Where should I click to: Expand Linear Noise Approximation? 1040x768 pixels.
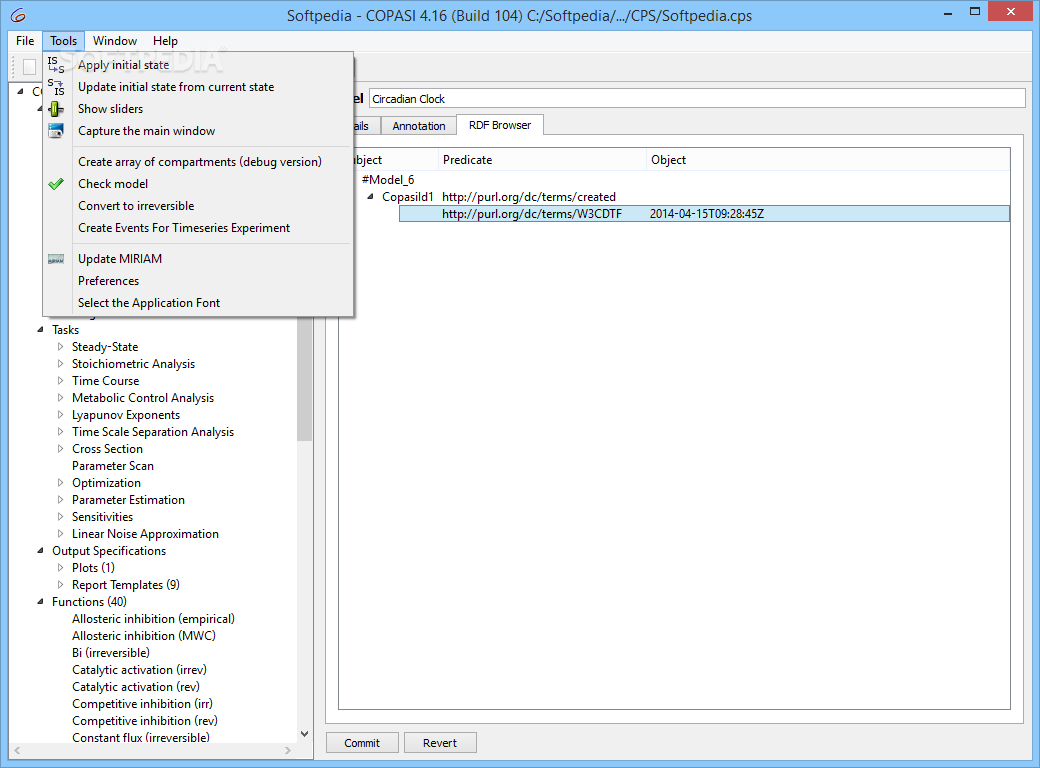pyautogui.click(x=60, y=534)
